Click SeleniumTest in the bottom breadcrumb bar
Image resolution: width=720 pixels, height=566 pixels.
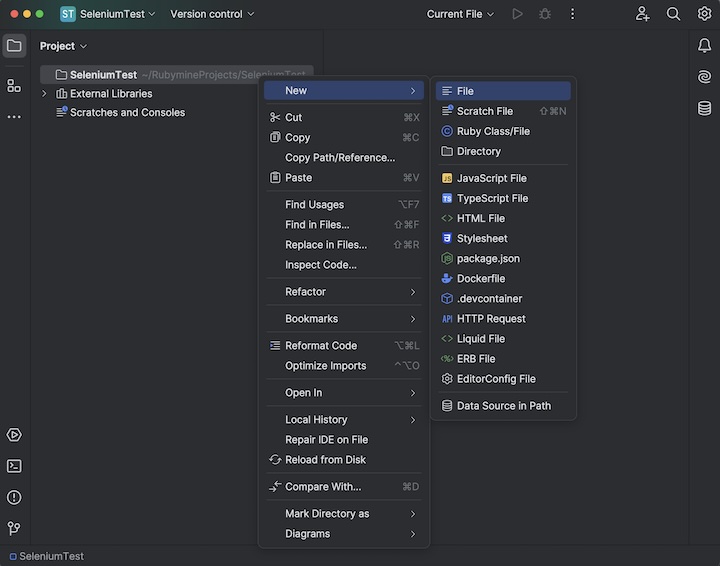51,556
